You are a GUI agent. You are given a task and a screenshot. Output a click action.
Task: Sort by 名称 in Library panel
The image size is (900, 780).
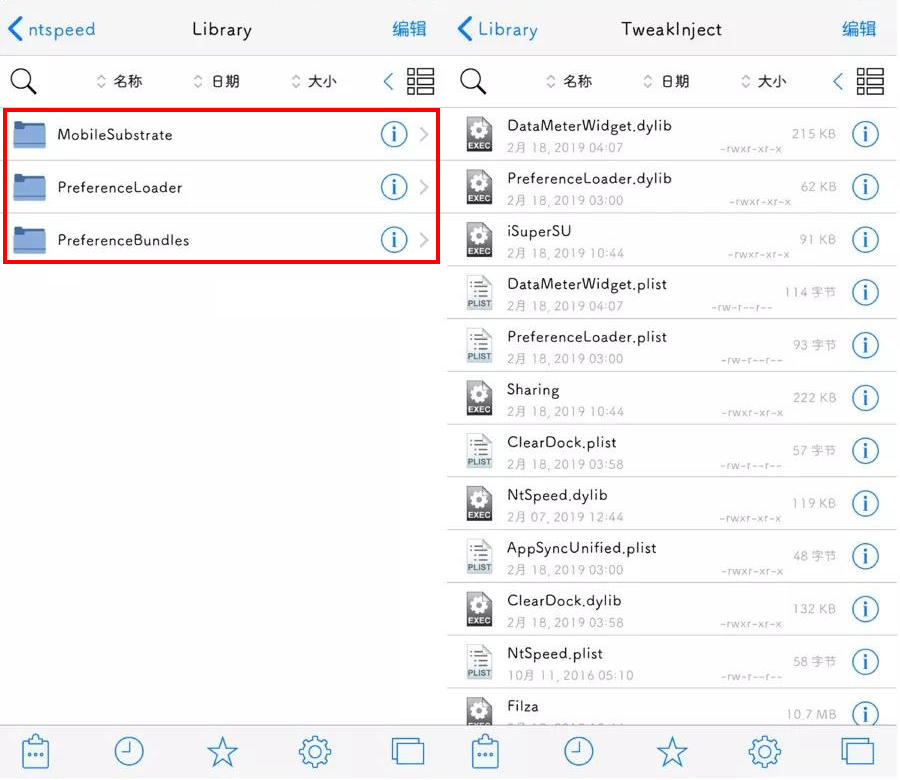coord(119,81)
